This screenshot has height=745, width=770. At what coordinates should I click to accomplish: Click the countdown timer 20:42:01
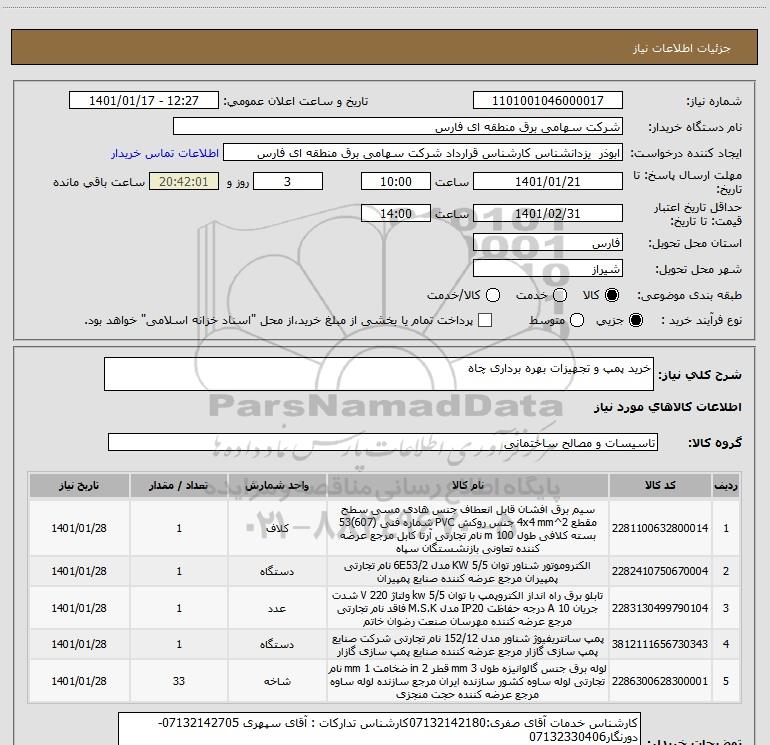tap(184, 181)
